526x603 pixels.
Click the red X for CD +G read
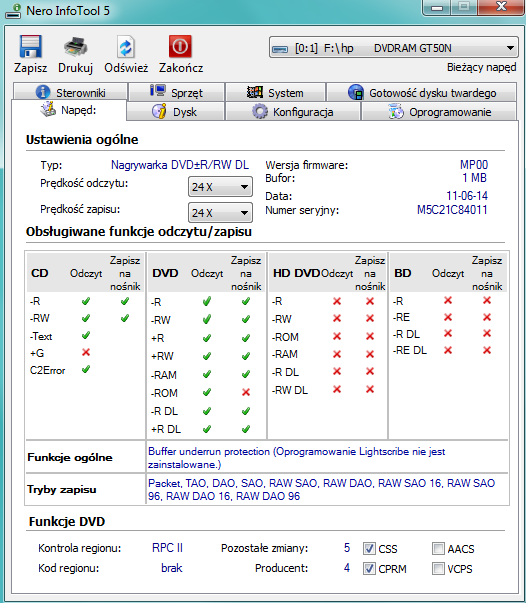[x=86, y=352]
